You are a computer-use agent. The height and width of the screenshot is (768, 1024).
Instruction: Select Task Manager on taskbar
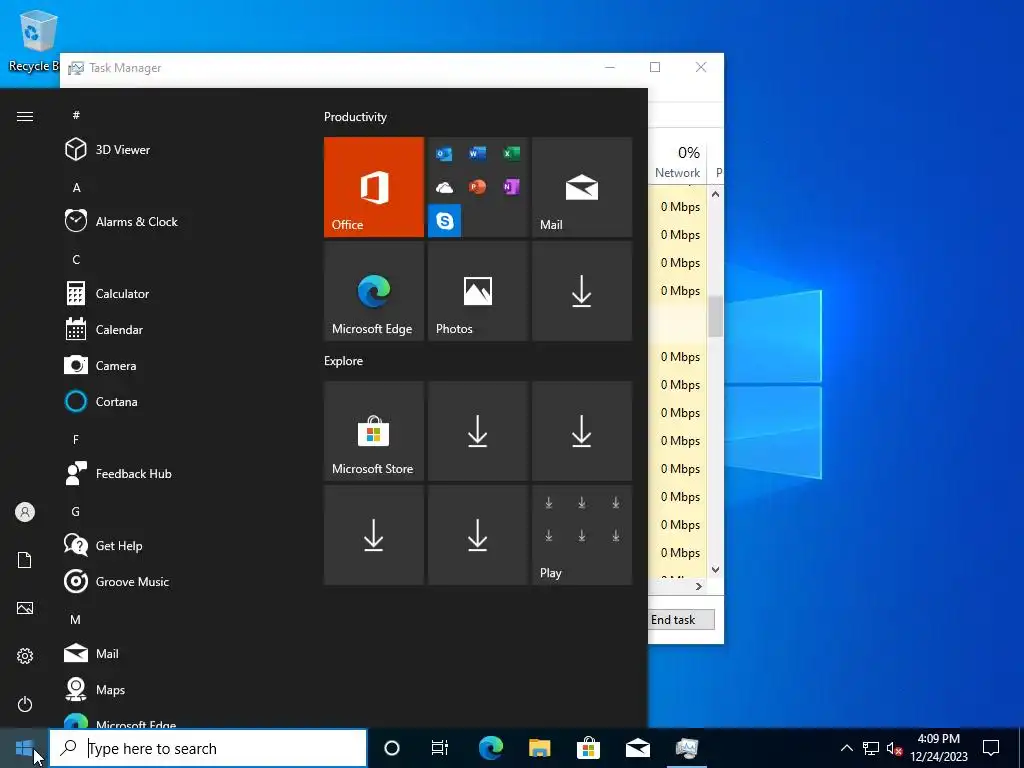point(687,748)
